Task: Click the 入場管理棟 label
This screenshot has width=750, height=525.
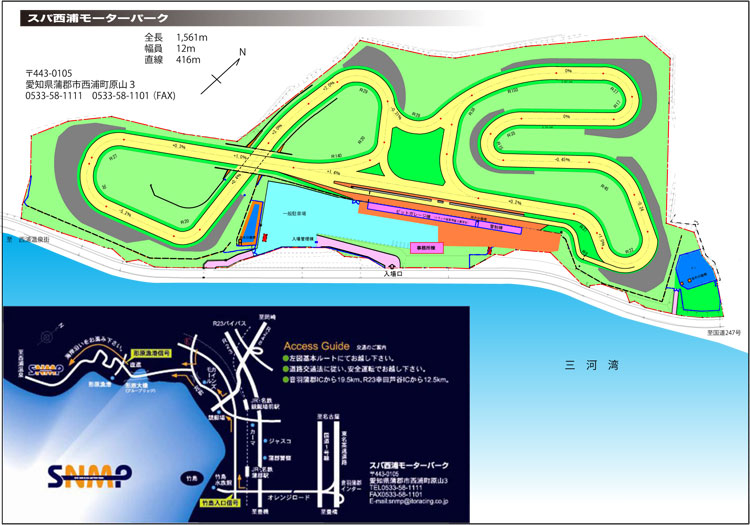Action: tap(303, 239)
